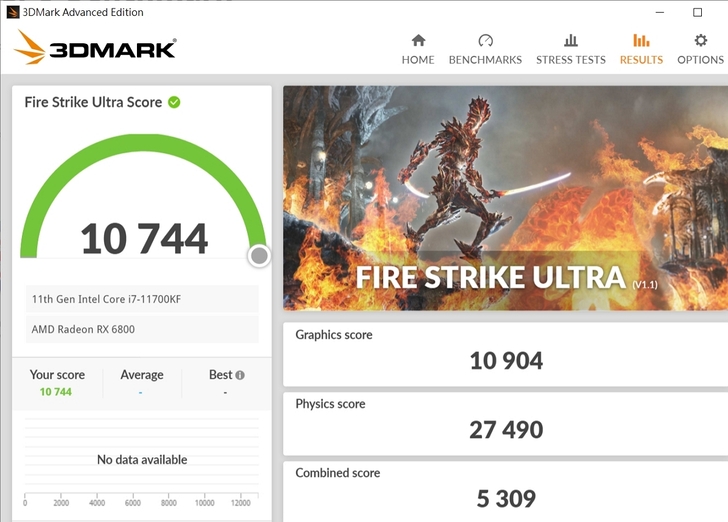Screen dimensions: 728x522
Task: Click the Stress Tests bar chart icon
Action: click(x=570, y=40)
